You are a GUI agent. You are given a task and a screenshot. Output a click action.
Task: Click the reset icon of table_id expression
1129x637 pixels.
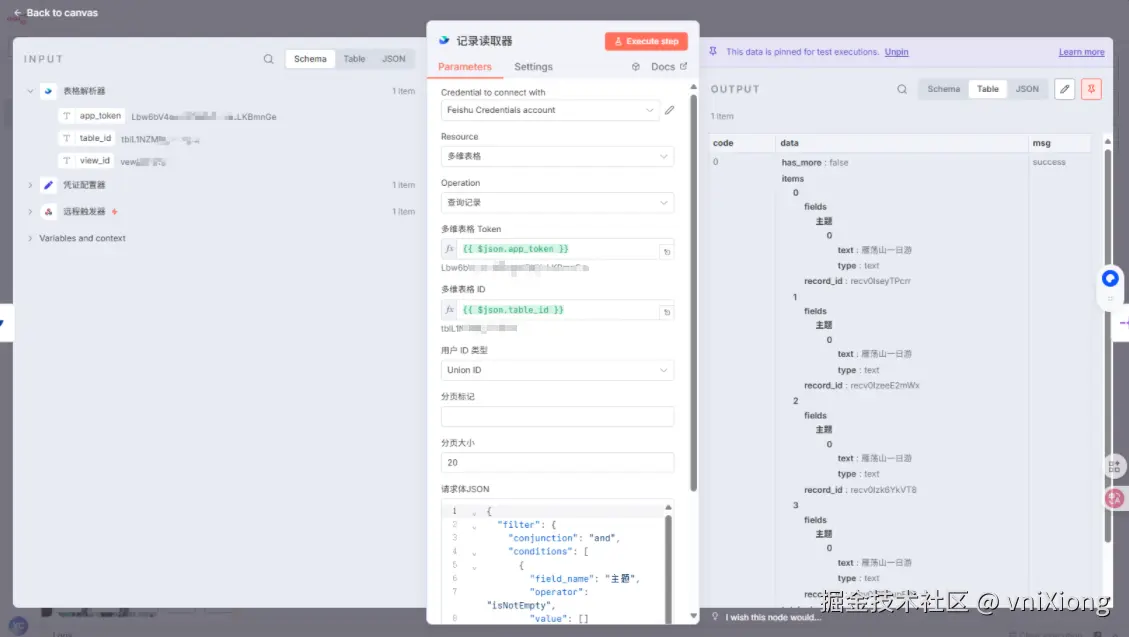point(667,312)
